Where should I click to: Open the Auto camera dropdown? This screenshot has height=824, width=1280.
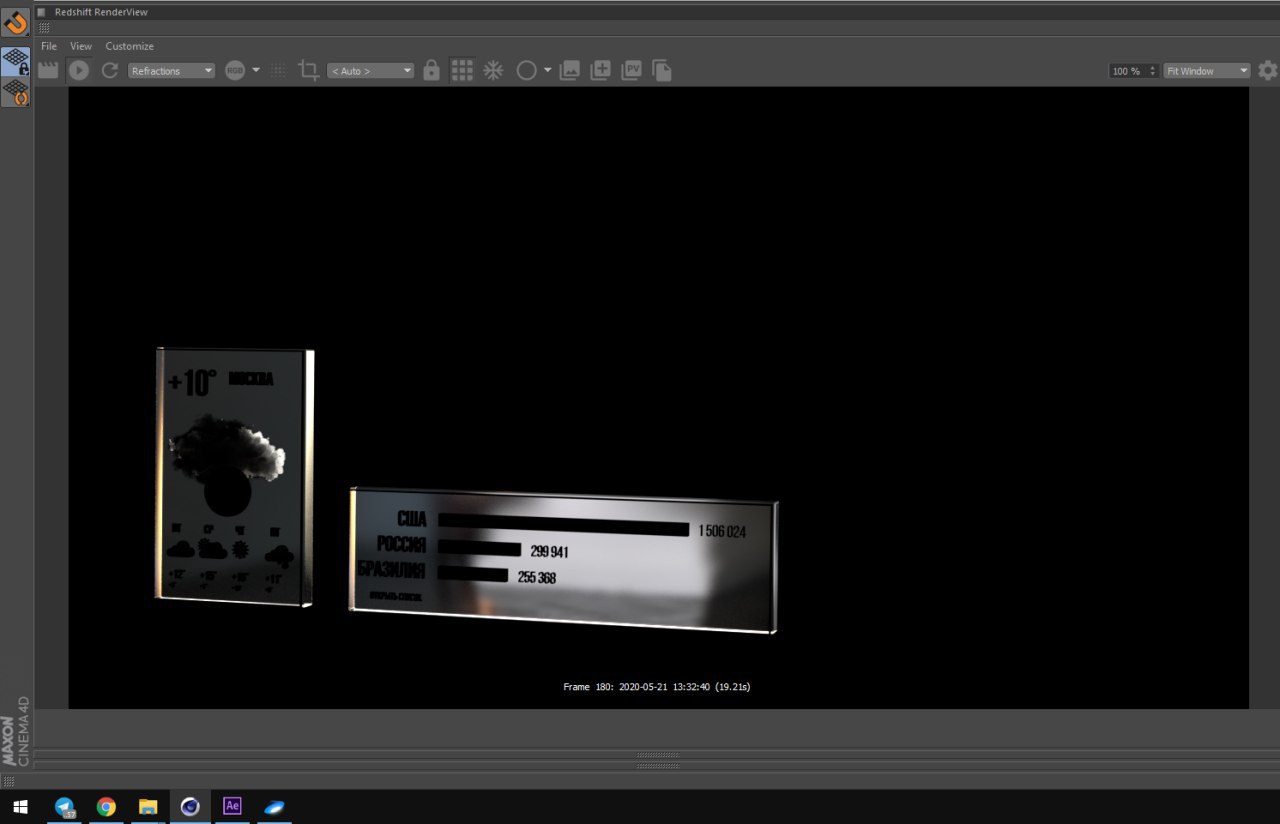point(370,71)
